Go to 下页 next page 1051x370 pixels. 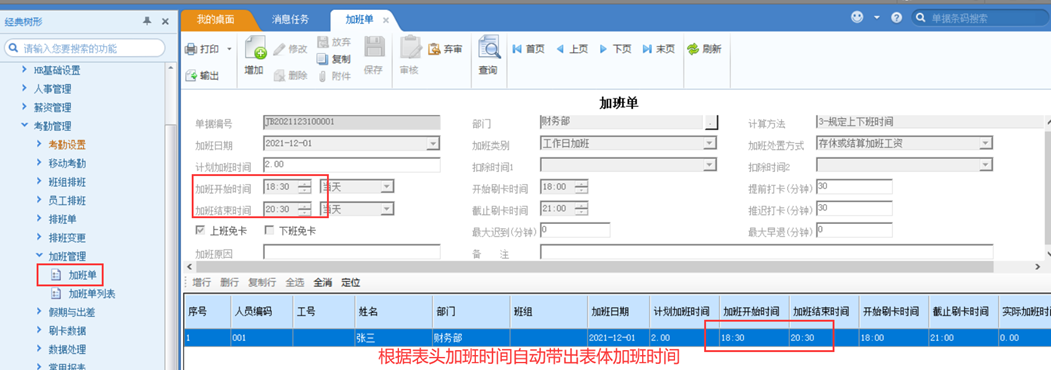tap(615, 49)
